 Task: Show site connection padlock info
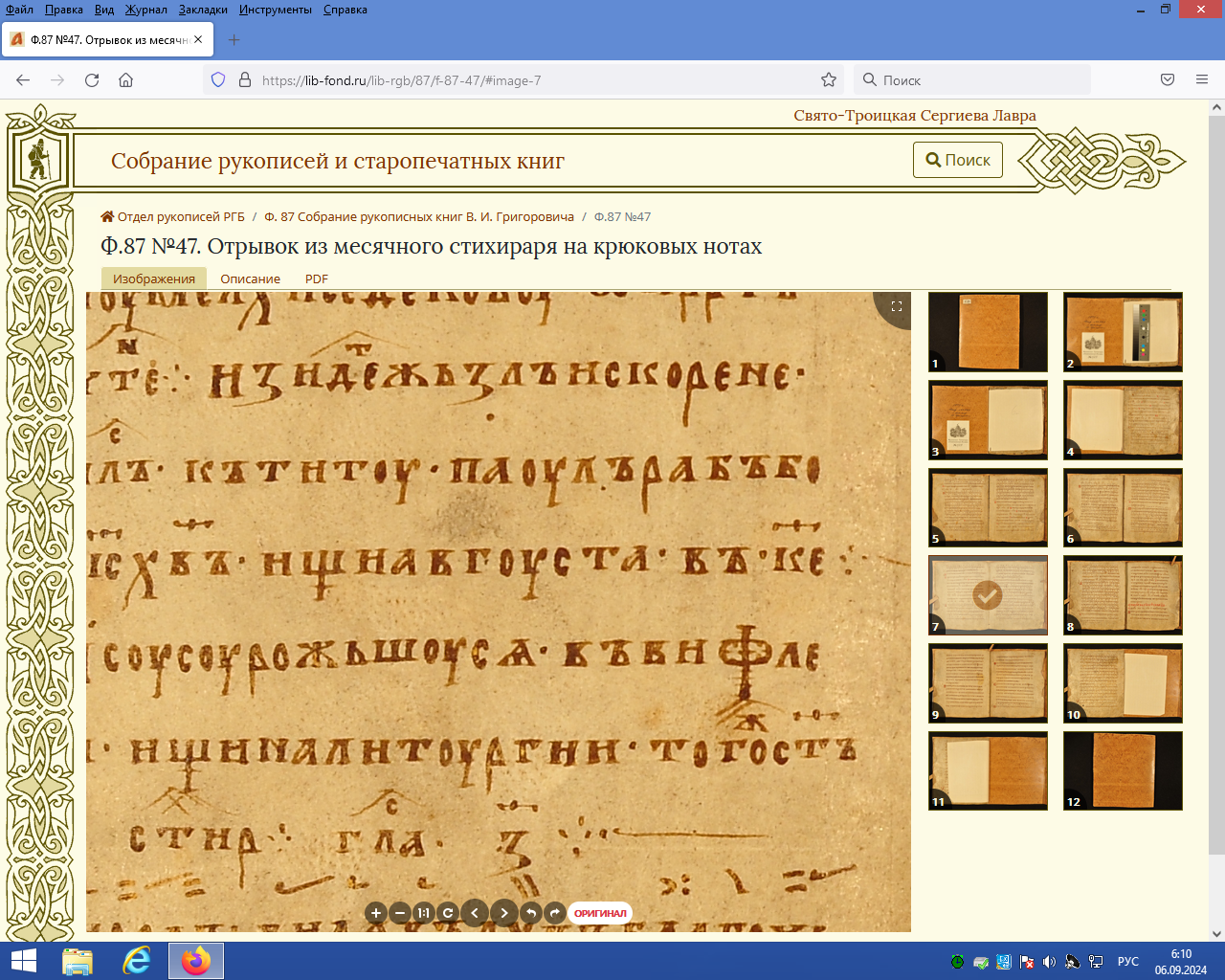pos(244,80)
